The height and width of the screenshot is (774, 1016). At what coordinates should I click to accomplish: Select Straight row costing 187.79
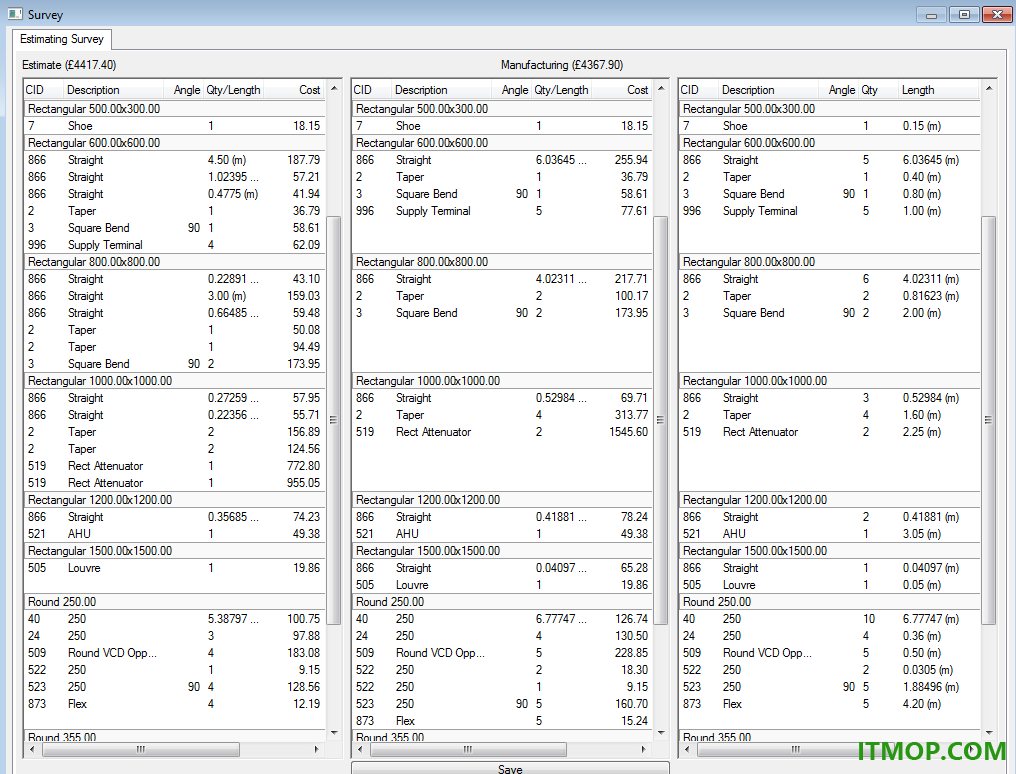[x=175, y=160]
